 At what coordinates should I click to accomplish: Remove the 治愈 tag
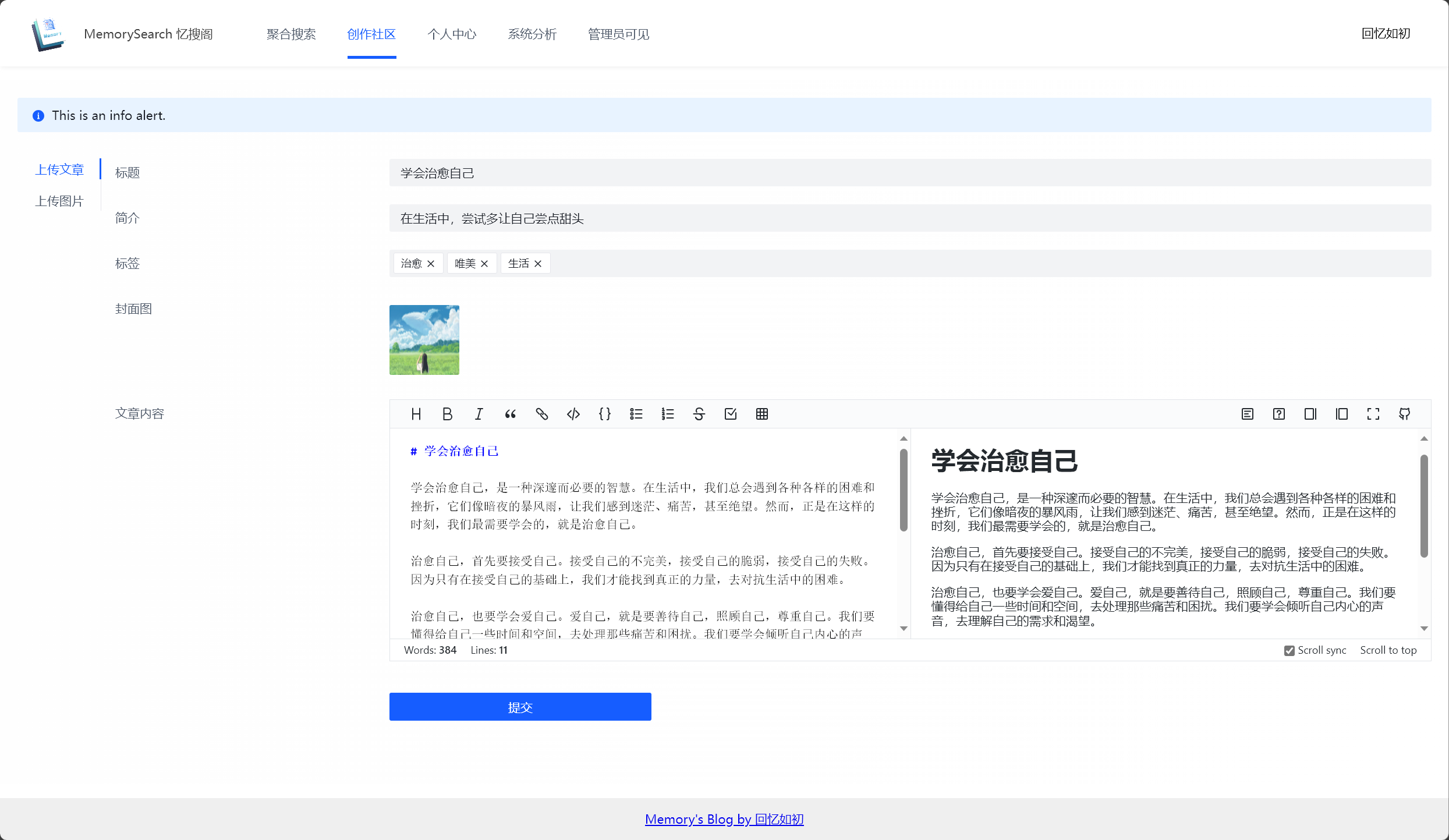click(x=431, y=264)
